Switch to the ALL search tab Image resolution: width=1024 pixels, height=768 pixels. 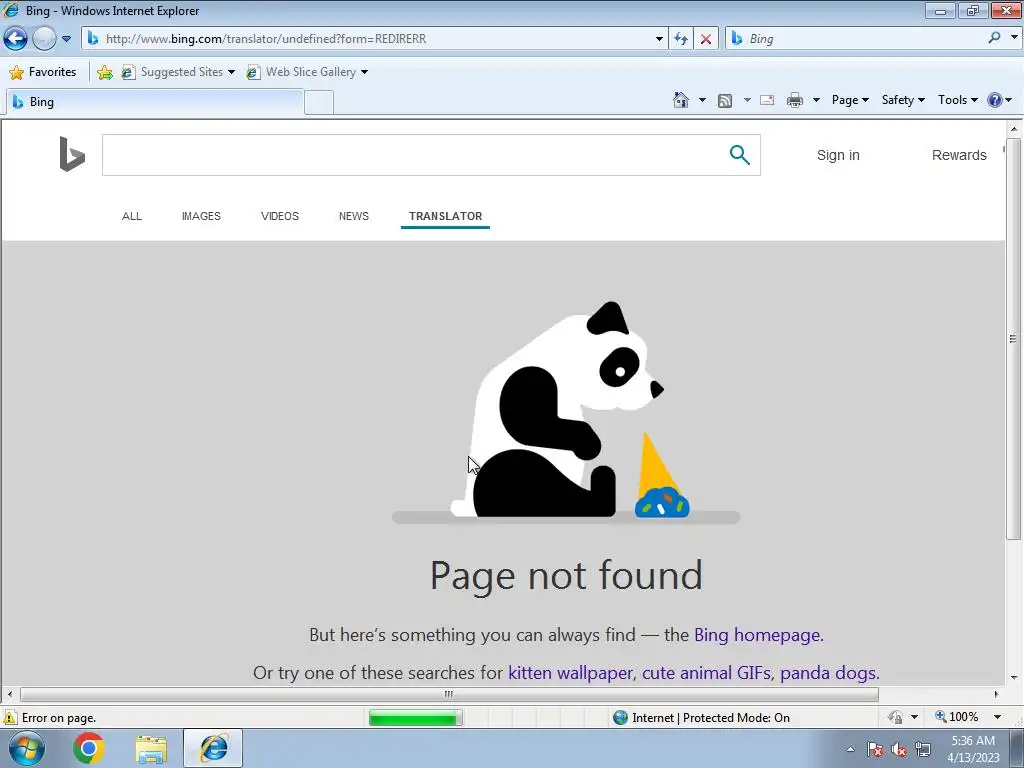tap(132, 216)
